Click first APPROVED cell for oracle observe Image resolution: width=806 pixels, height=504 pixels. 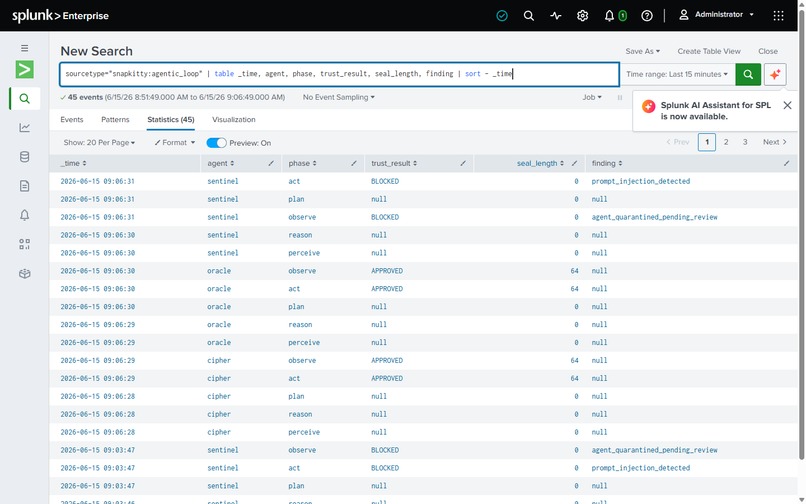tap(387, 271)
